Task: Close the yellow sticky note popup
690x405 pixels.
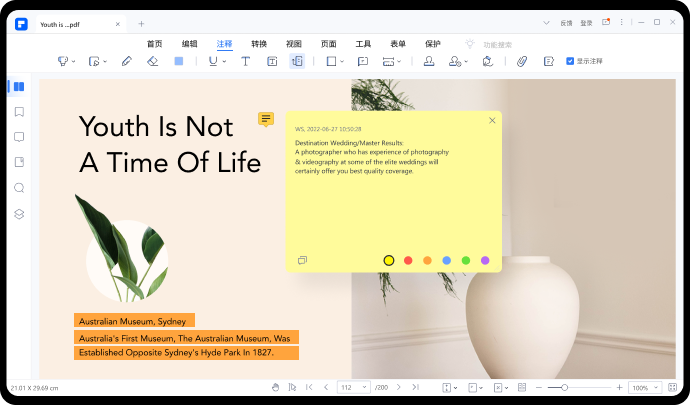Action: click(492, 121)
